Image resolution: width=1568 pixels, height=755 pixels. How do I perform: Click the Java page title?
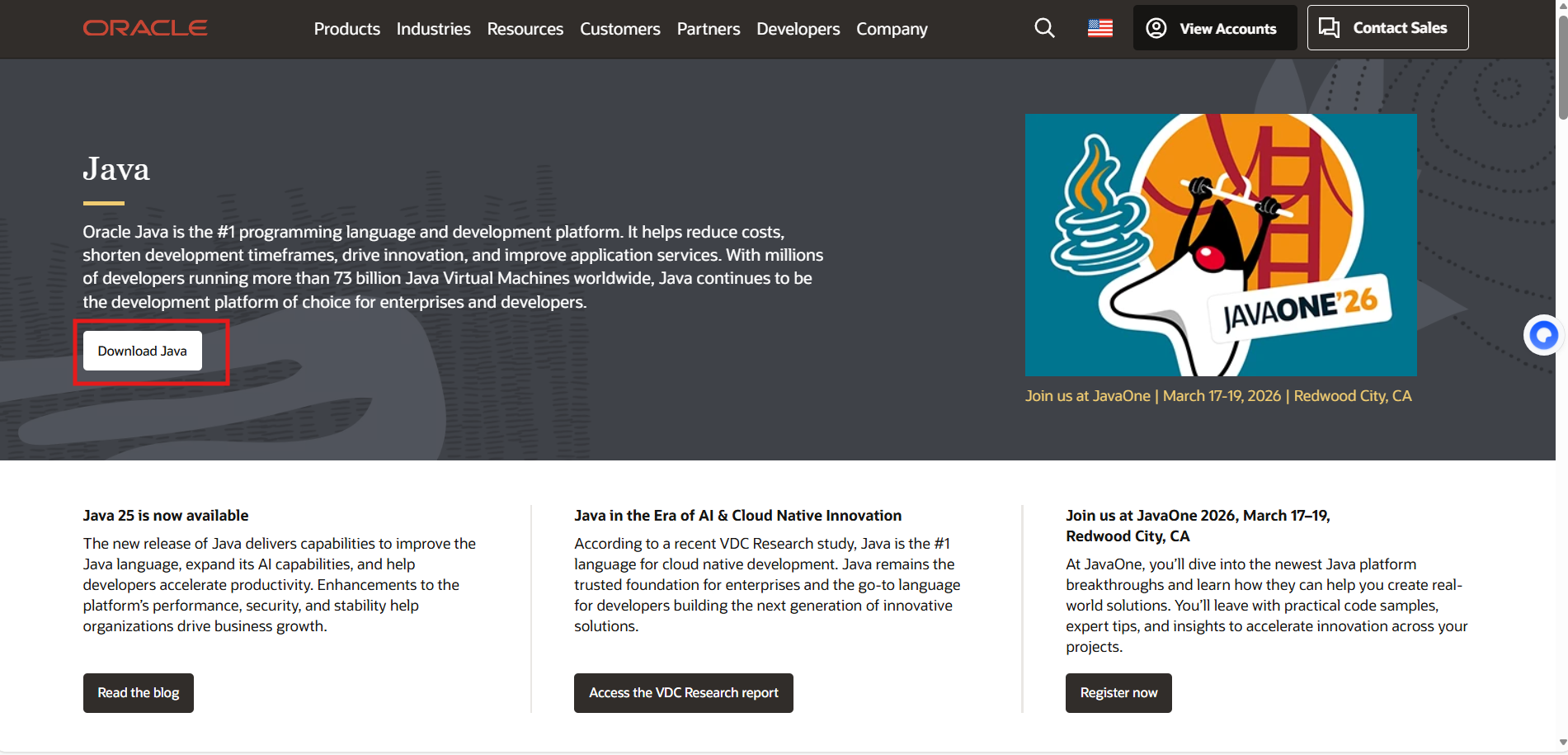click(116, 169)
